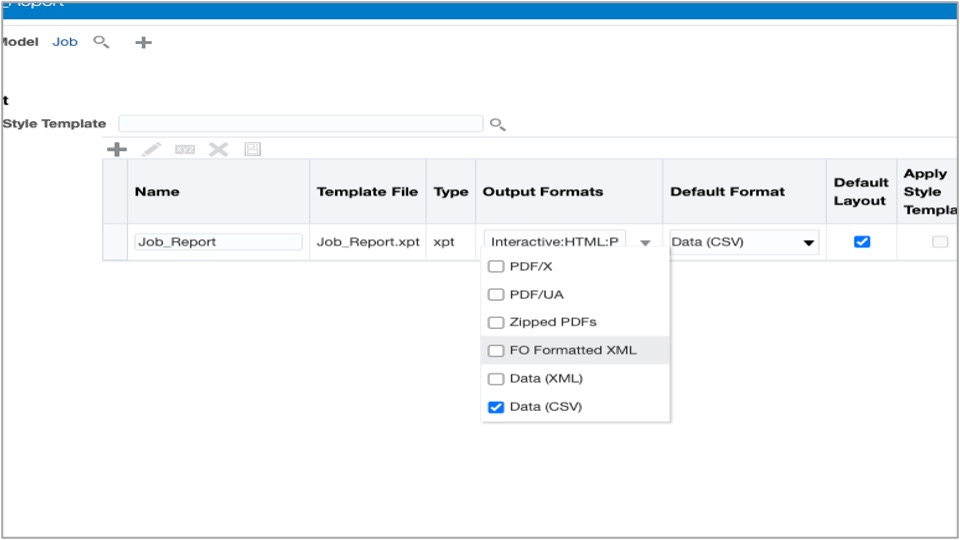
Task: Click the xyz localization icon
Action: coord(185,149)
